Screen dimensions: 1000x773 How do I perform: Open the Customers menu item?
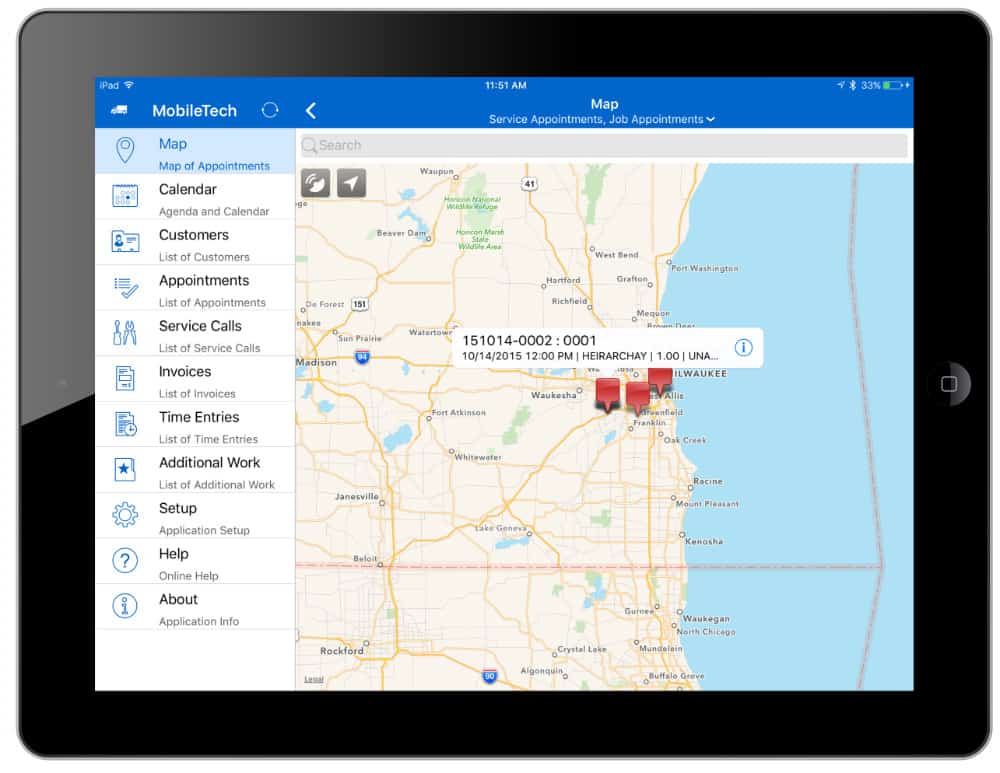[195, 242]
